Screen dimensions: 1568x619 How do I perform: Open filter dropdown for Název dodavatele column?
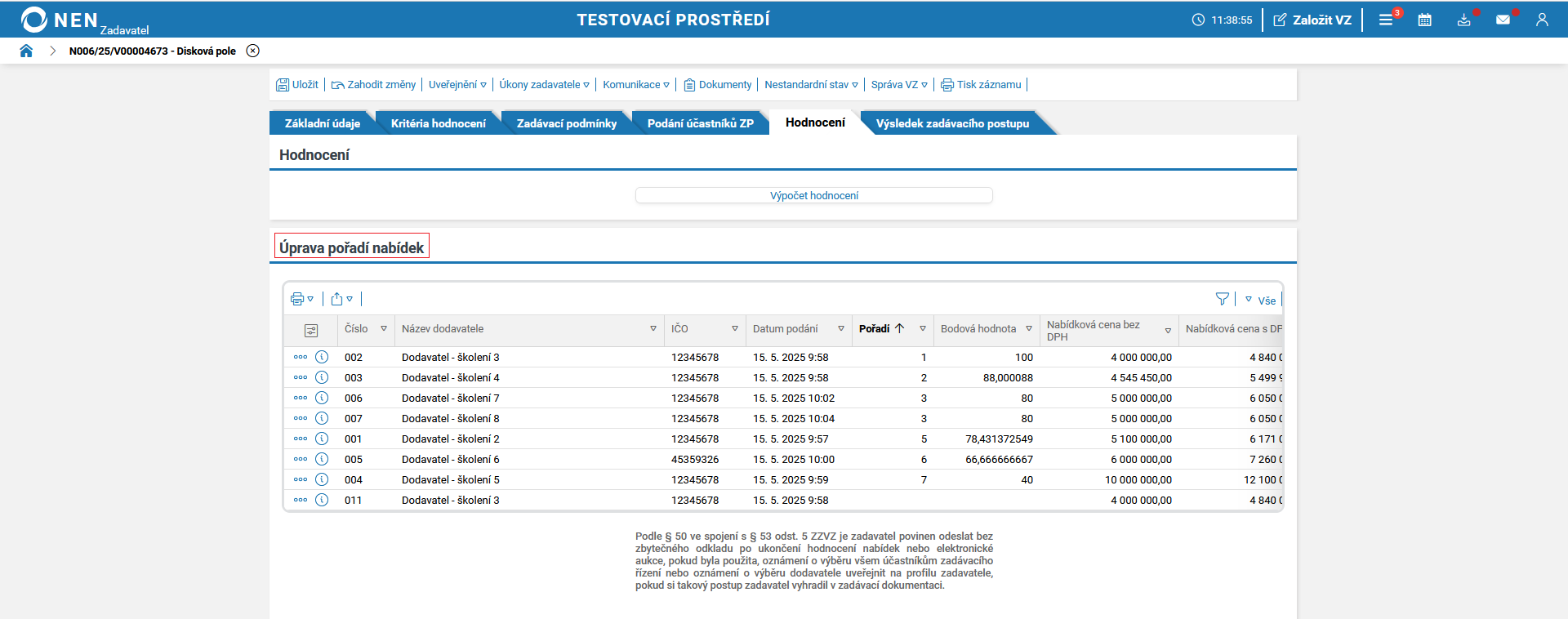[x=653, y=328]
